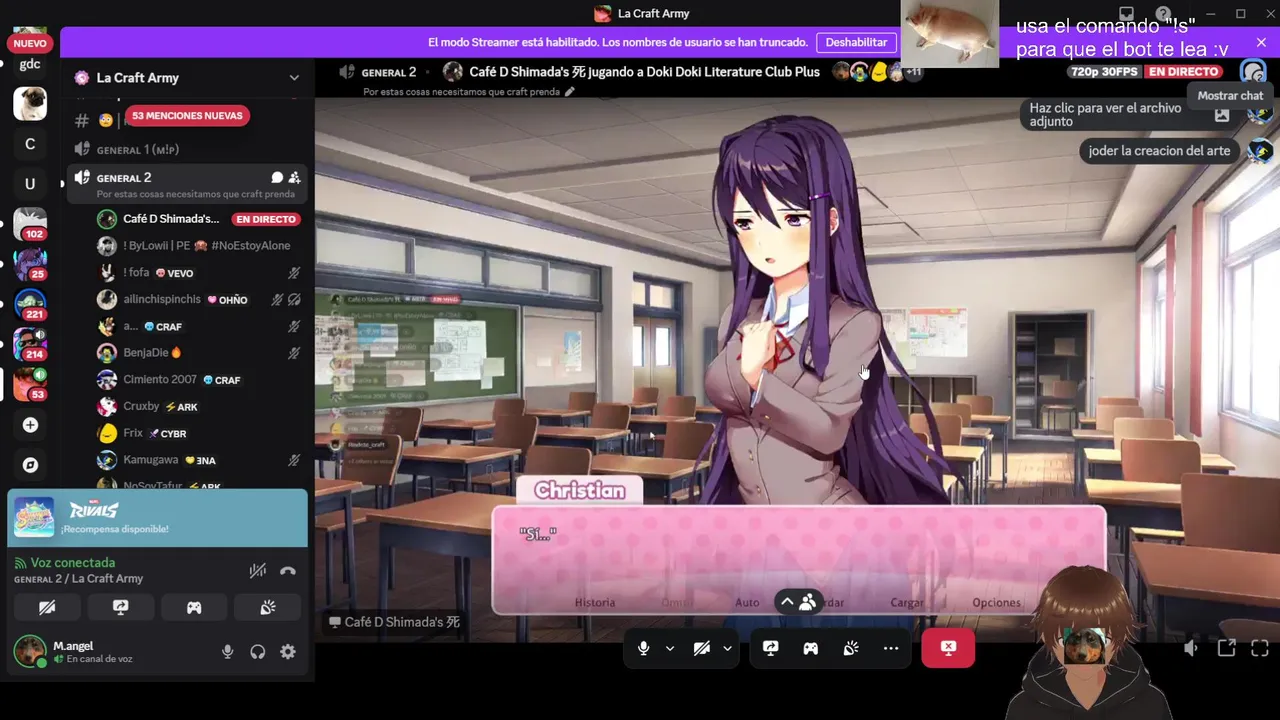Open the server with 53 notifications

pos(30,384)
